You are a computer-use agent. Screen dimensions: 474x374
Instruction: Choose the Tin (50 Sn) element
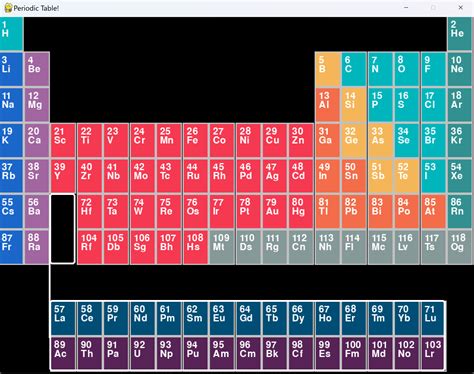click(x=354, y=176)
